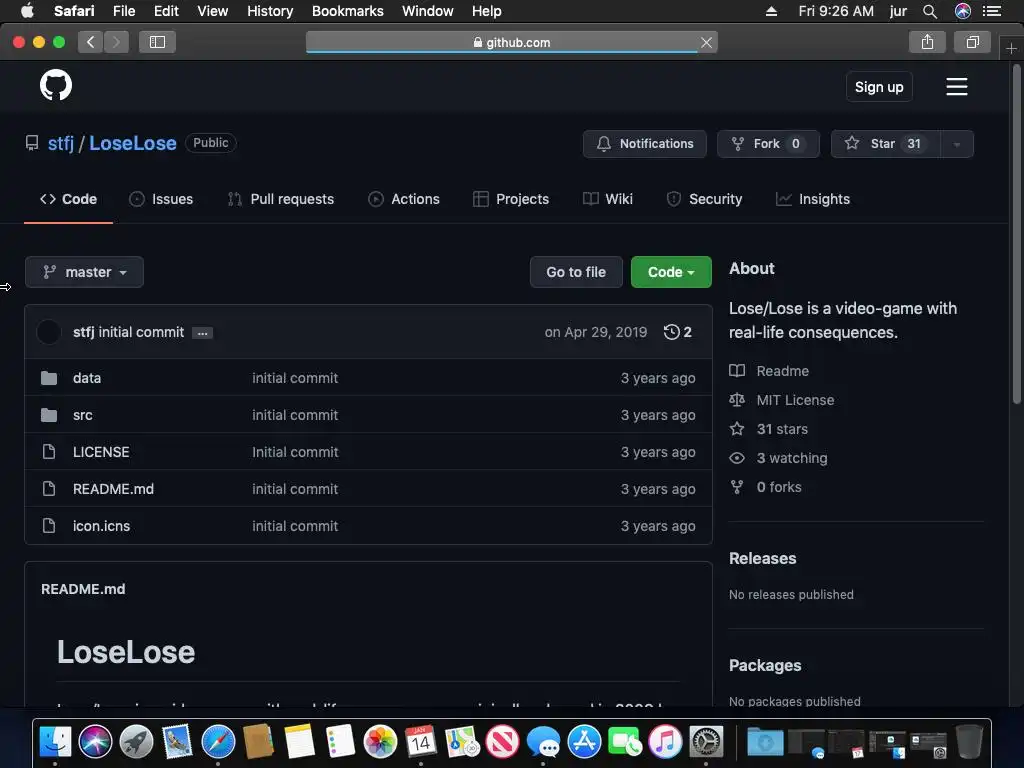Open Spotlight search in menu bar

(930, 11)
